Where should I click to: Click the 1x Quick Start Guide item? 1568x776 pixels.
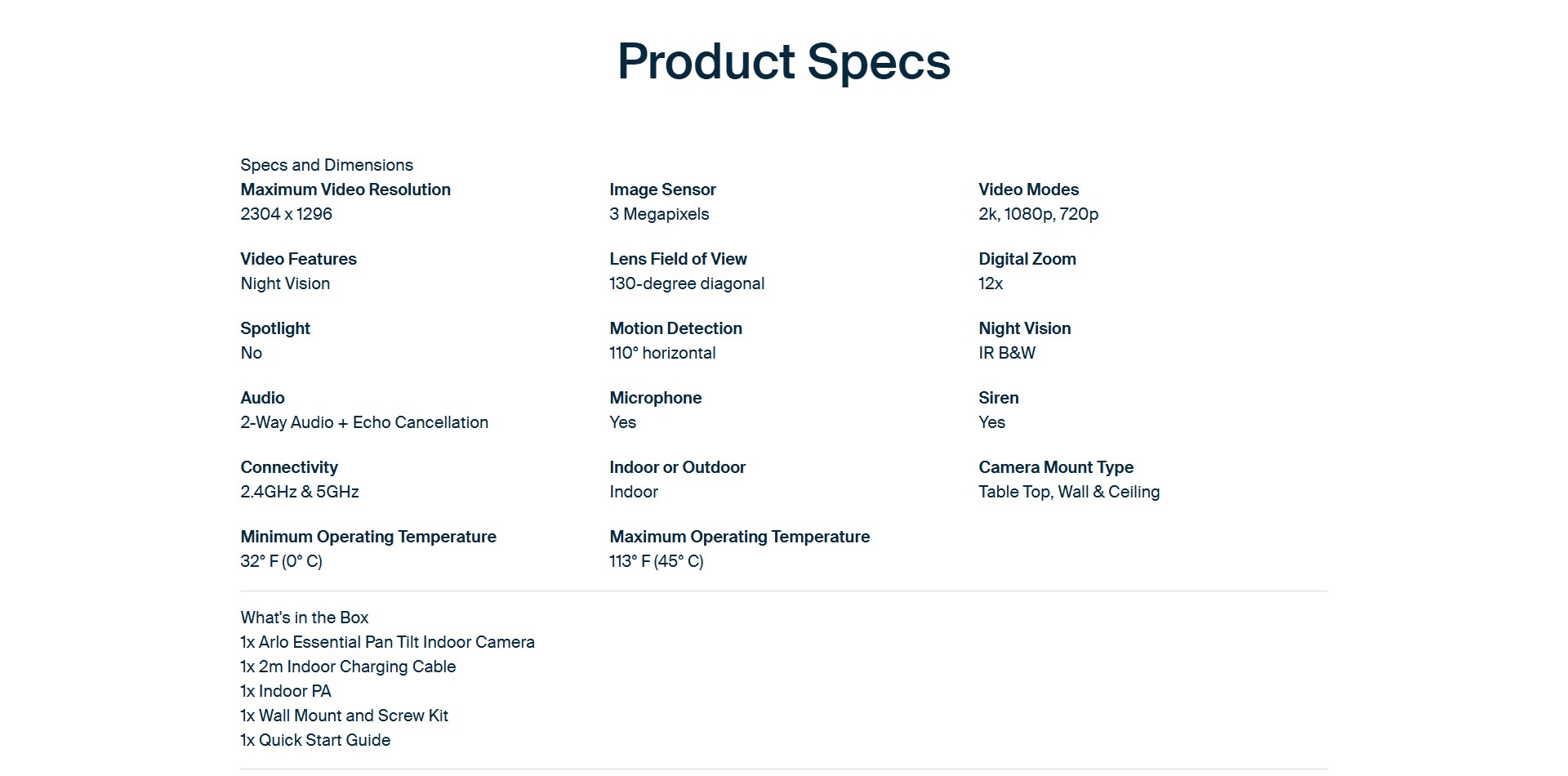[315, 740]
